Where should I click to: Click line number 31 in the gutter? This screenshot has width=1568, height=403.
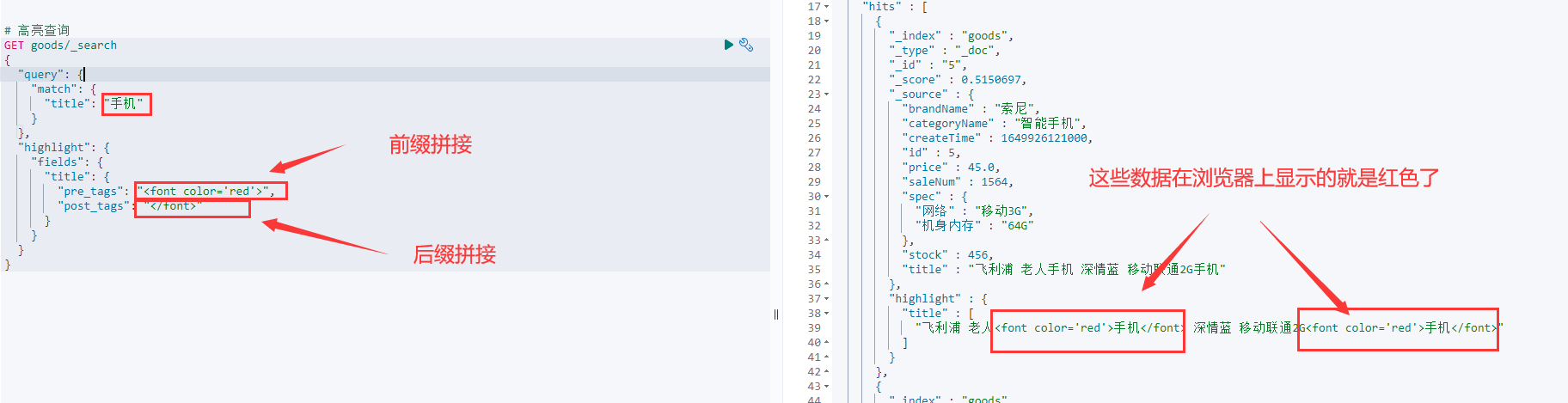814,211
